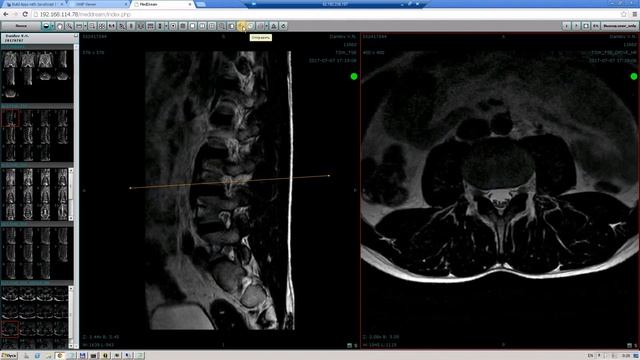Click small icon at sagittal viewport bottom-right corner
The height and width of the screenshot is (360, 640).
click(349, 345)
